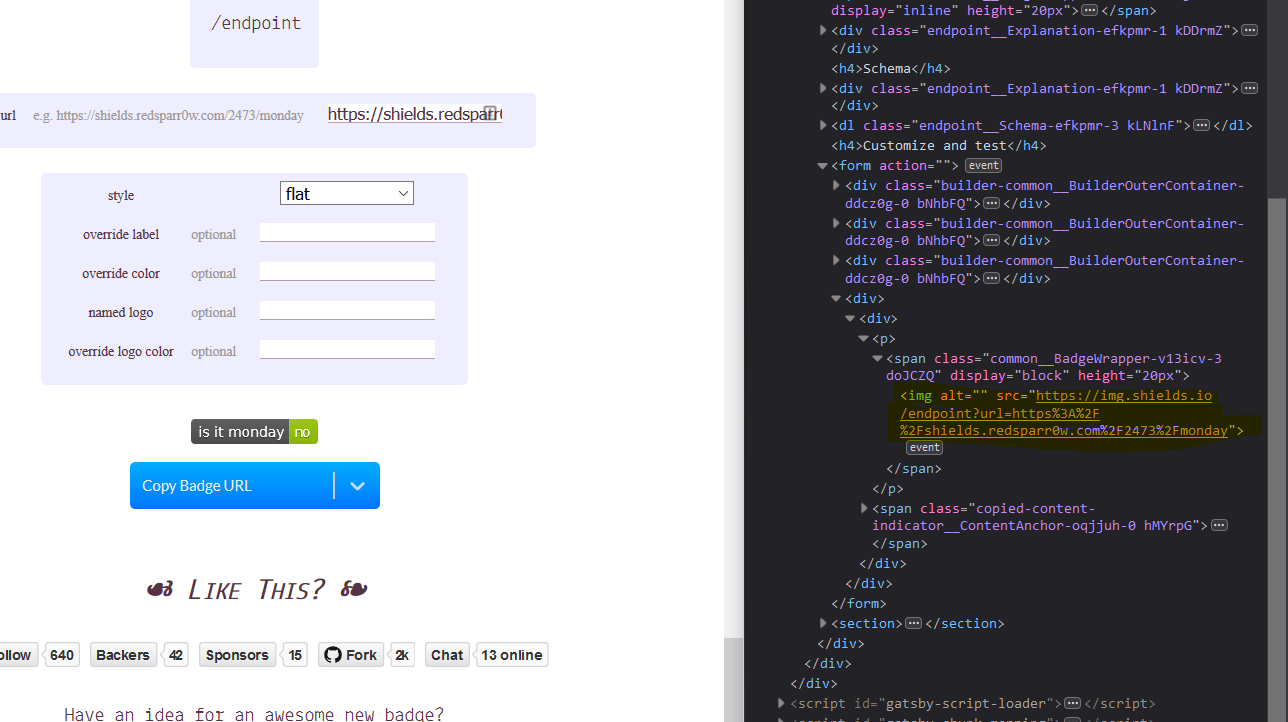Select the h4 Customize and test line
Screen dimensions: 1288x722
939,146
